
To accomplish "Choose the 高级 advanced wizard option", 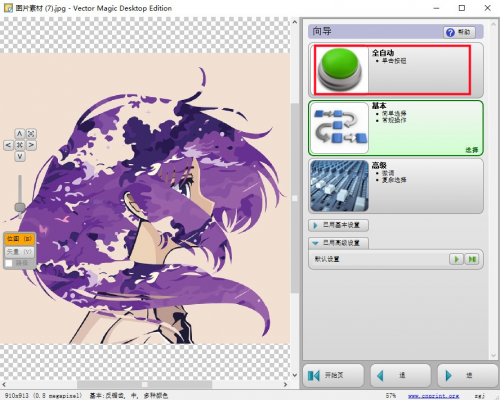I will tap(396, 186).
